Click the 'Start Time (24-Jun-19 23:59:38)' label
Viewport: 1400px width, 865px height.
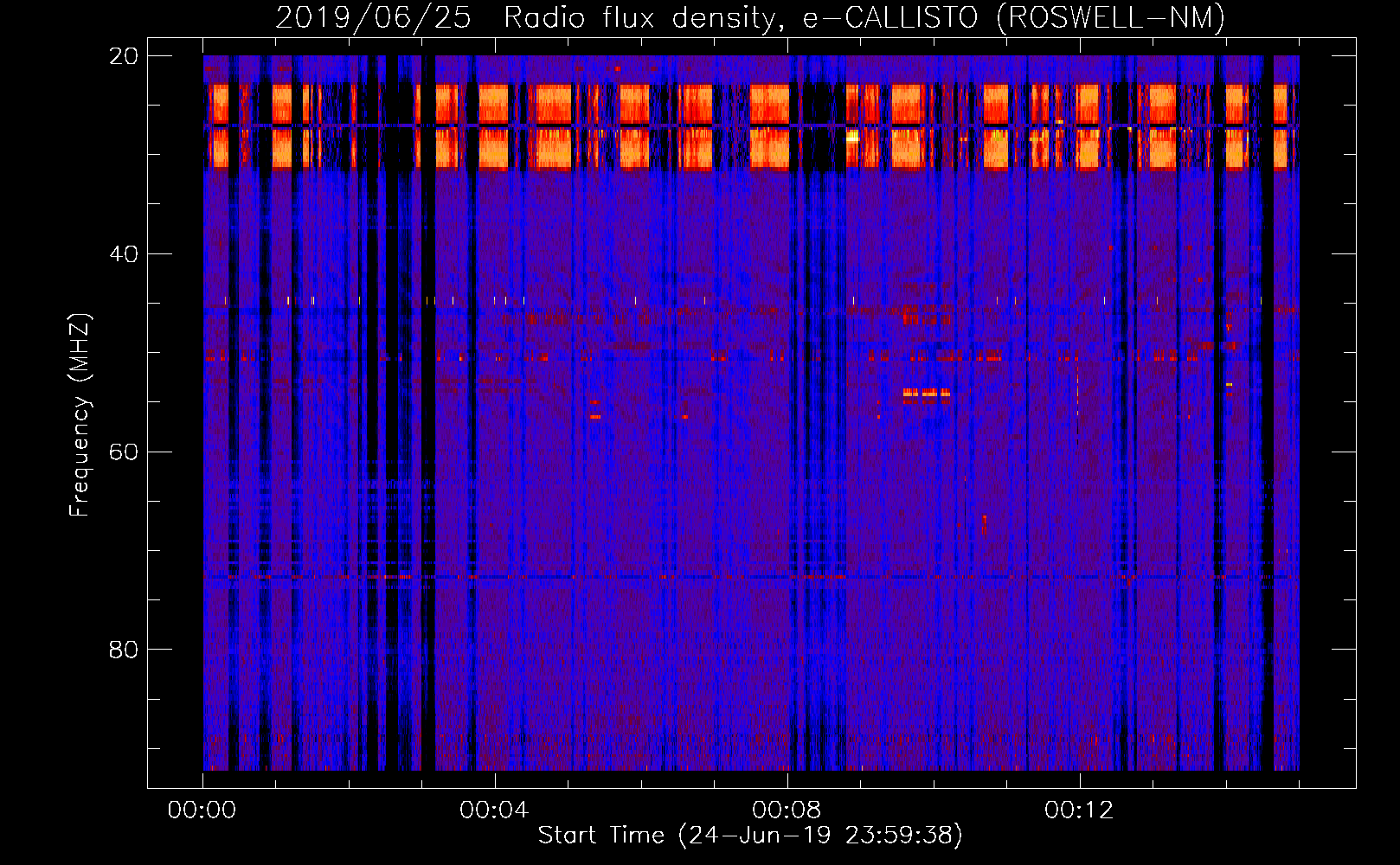click(x=750, y=836)
